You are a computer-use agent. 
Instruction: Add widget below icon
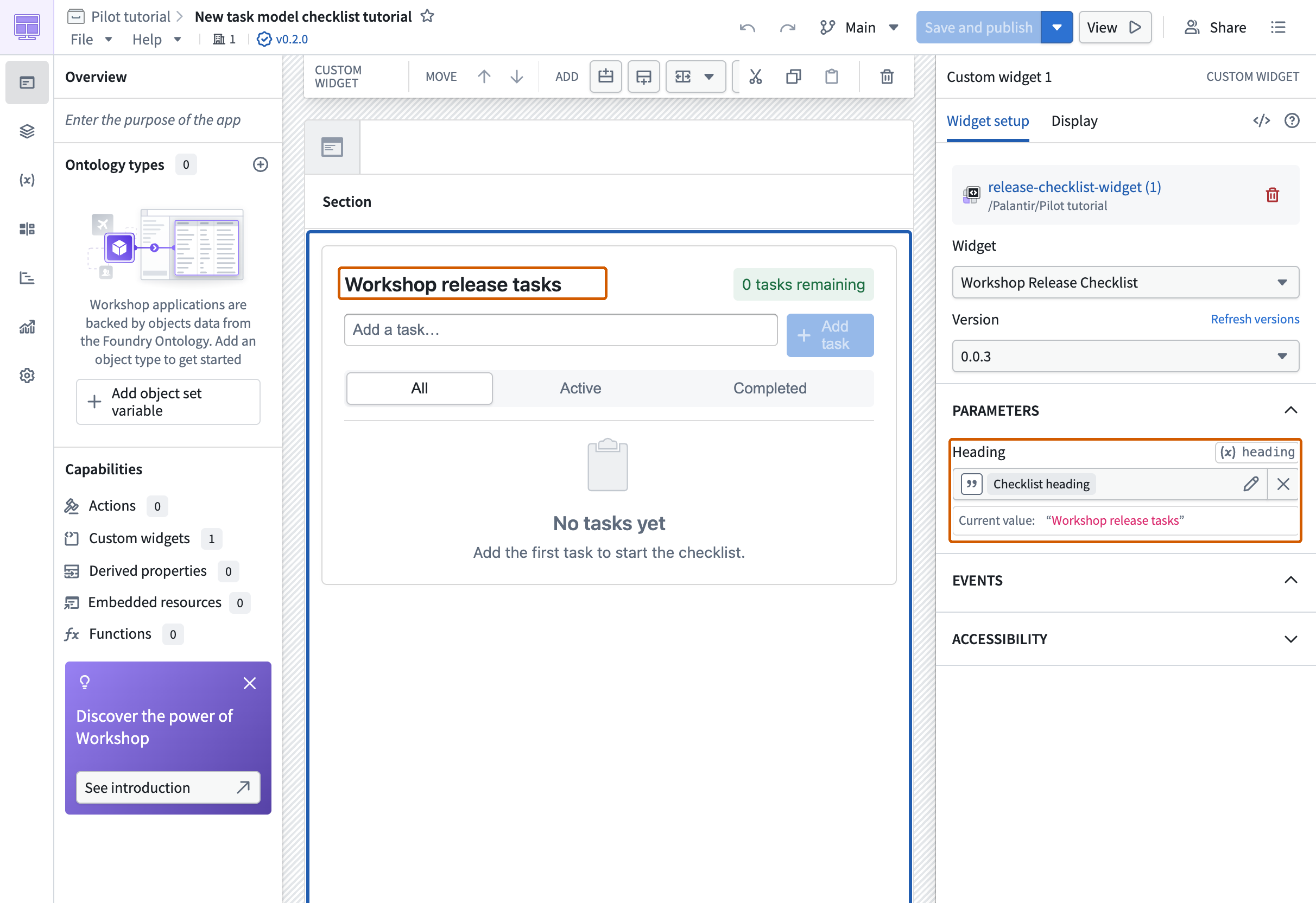point(643,77)
